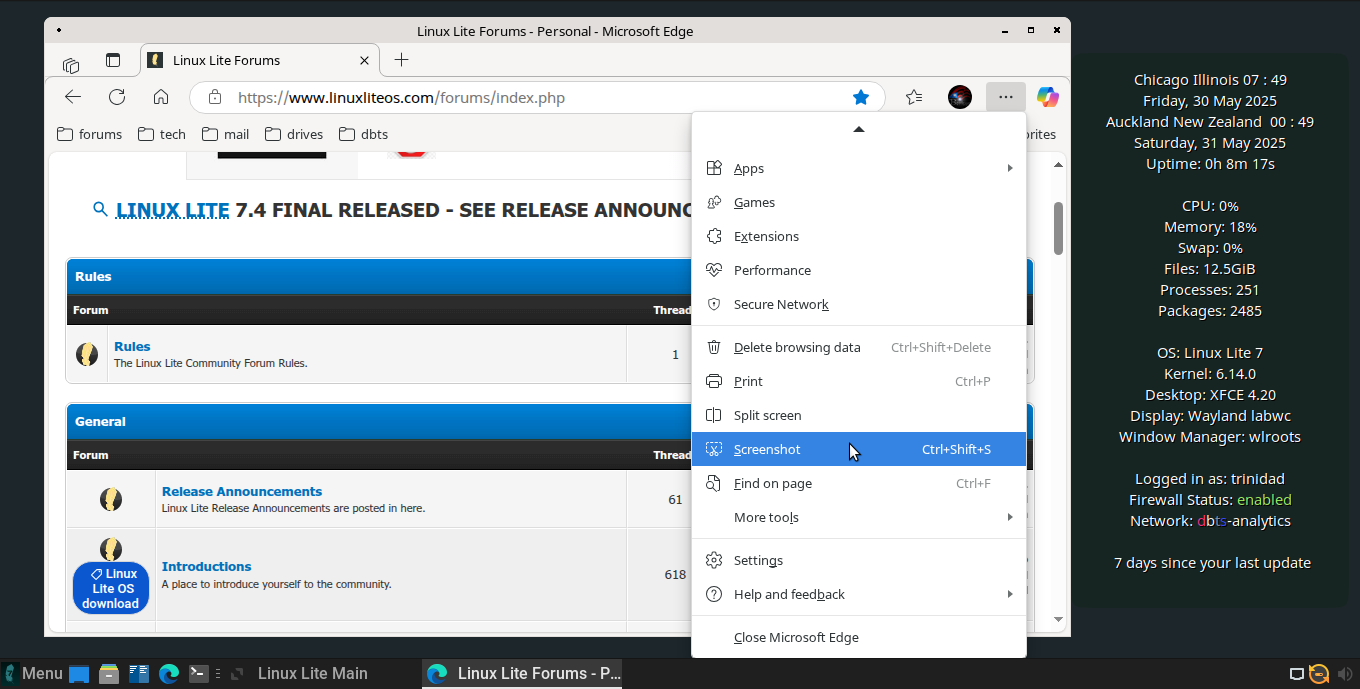This screenshot has width=1360, height=689.
Task: Open the Favorites list icon
Action: pyautogui.click(x=914, y=97)
